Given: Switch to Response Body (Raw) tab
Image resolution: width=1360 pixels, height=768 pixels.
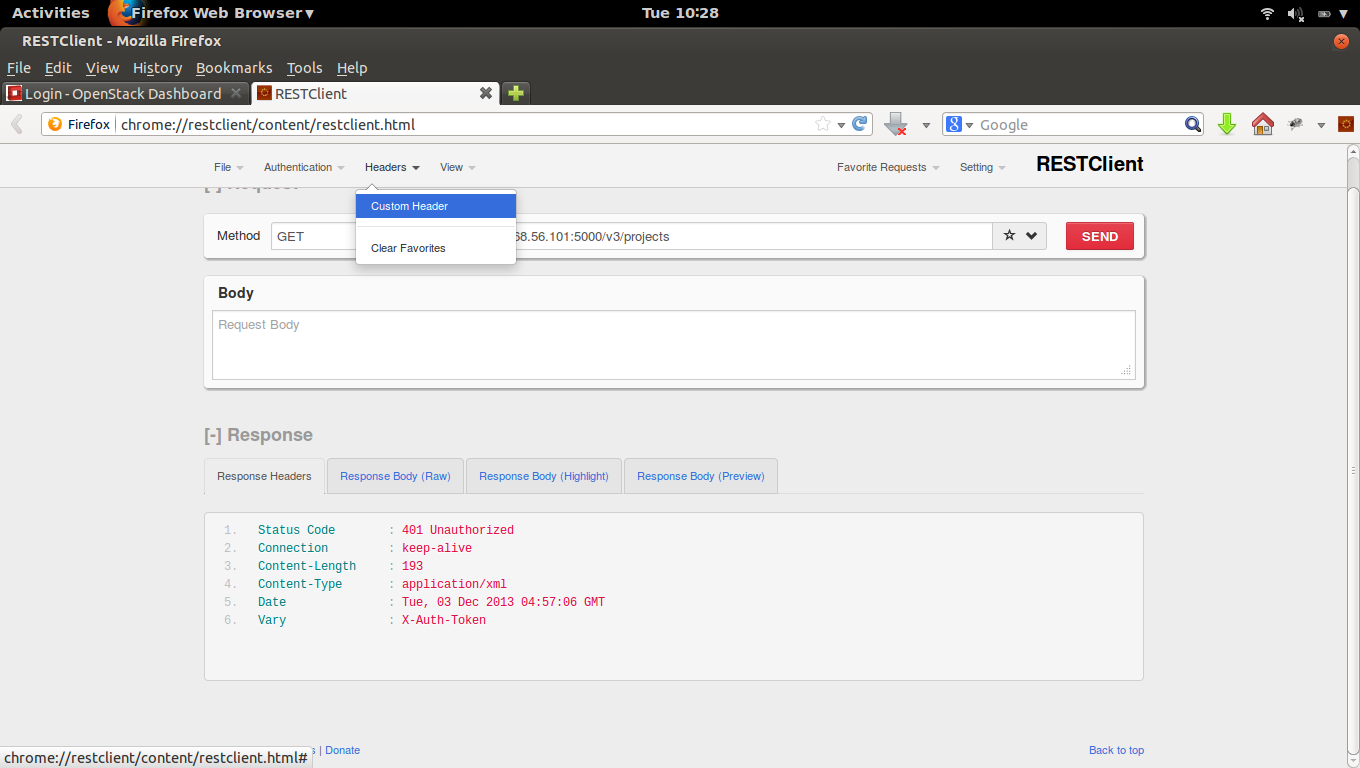Looking at the screenshot, I should click(395, 476).
